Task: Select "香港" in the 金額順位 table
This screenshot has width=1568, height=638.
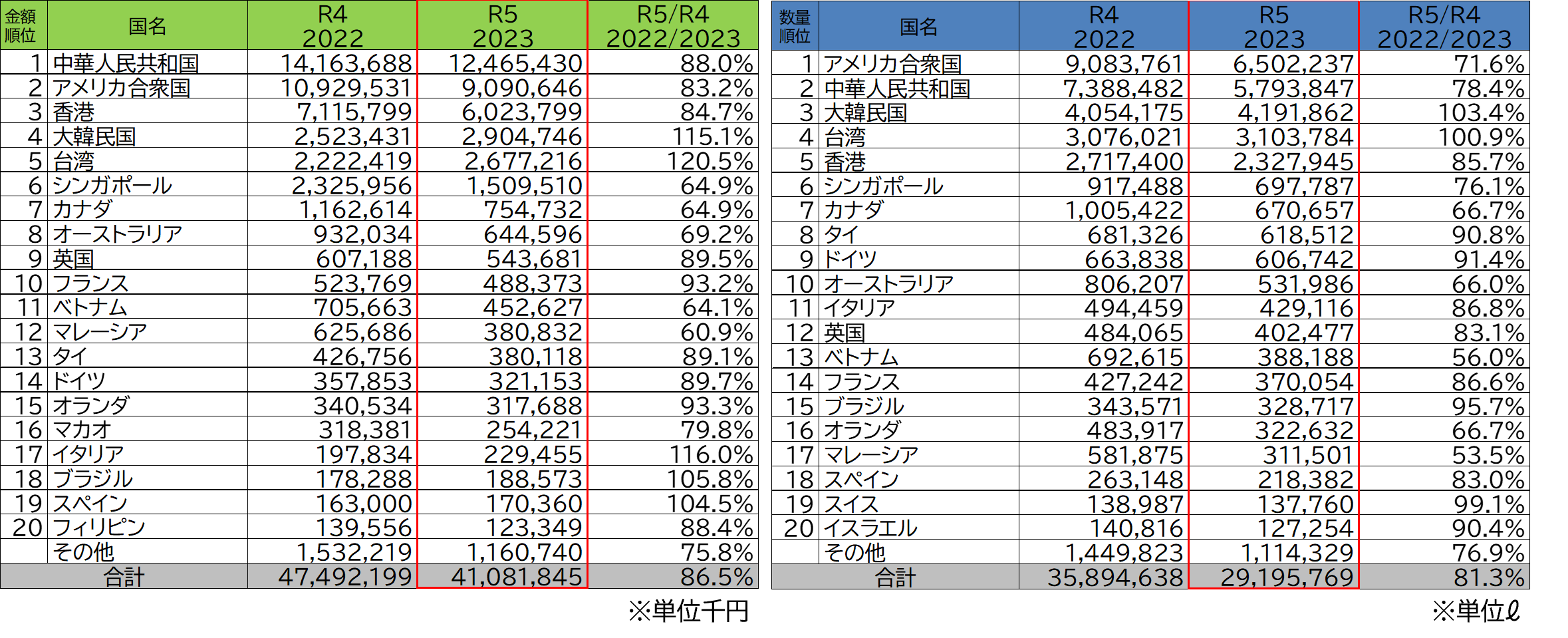Action: [x=148, y=111]
